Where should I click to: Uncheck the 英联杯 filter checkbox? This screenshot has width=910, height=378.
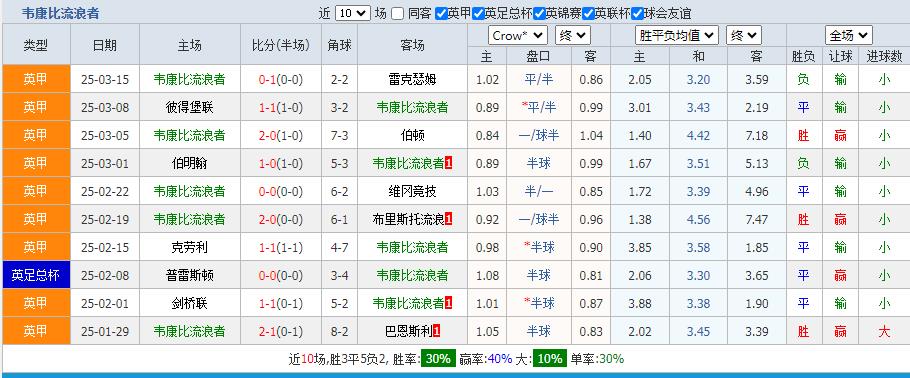(587, 13)
